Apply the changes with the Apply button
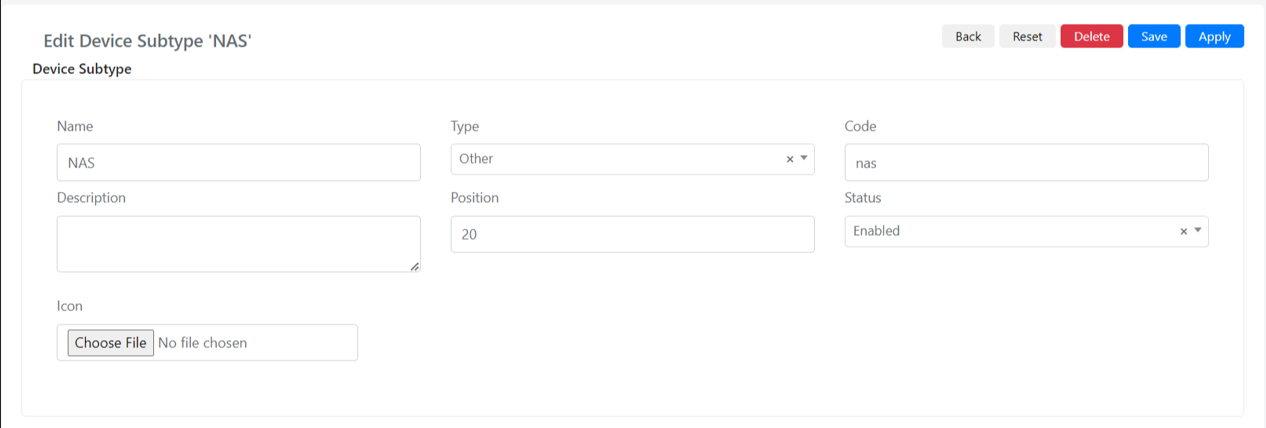The image size is (1266, 428). click(1214, 36)
